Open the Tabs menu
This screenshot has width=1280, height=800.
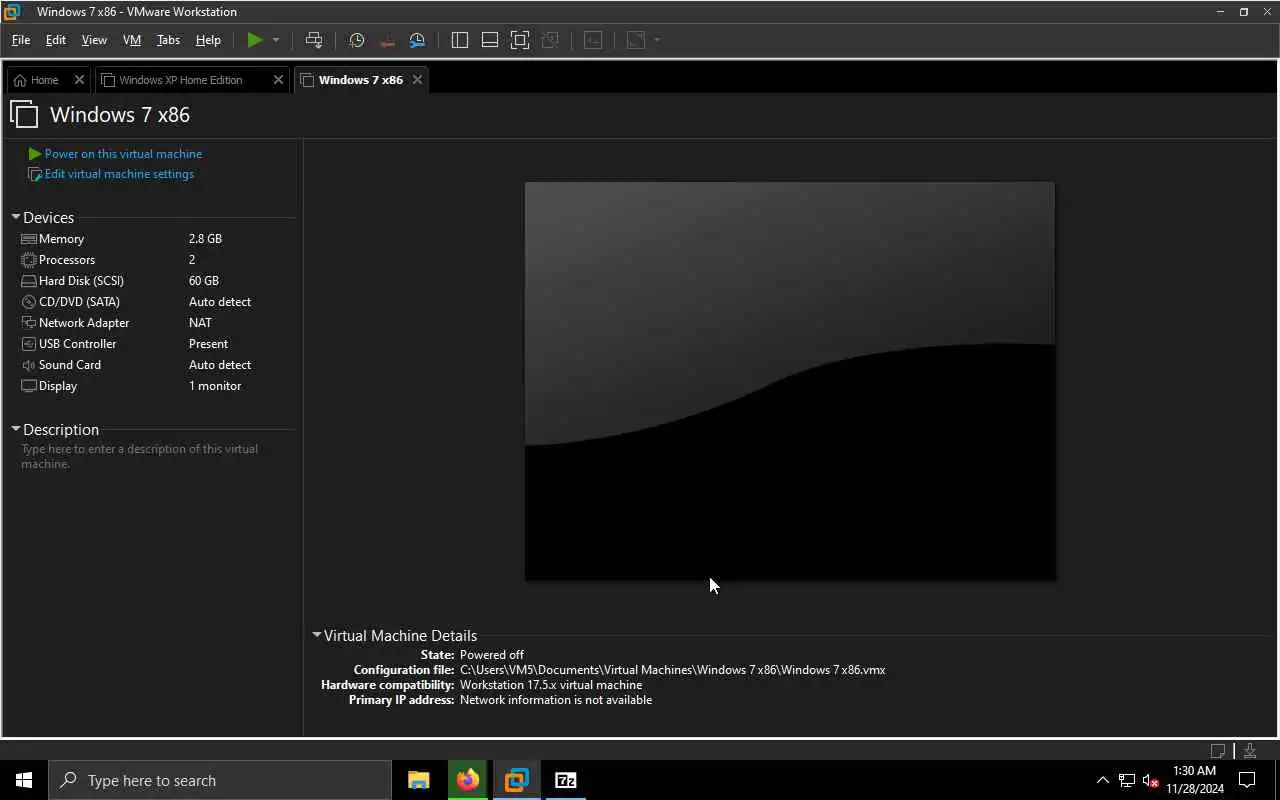tap(168, 40)
